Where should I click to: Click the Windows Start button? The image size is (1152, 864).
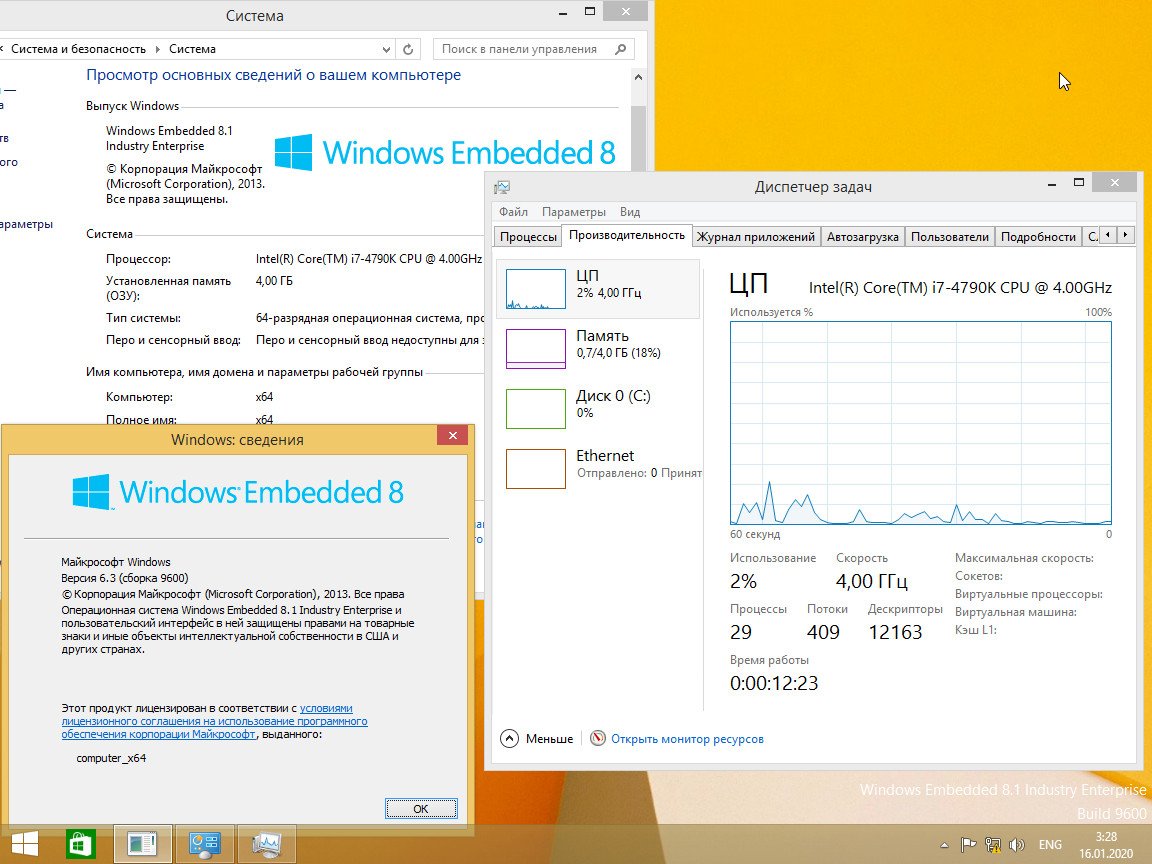25,844
